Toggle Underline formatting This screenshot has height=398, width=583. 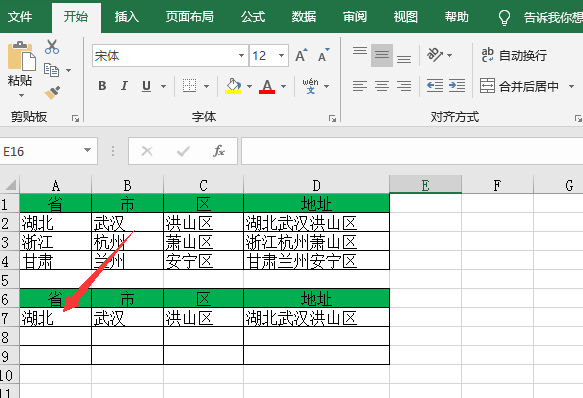point(146,86)
